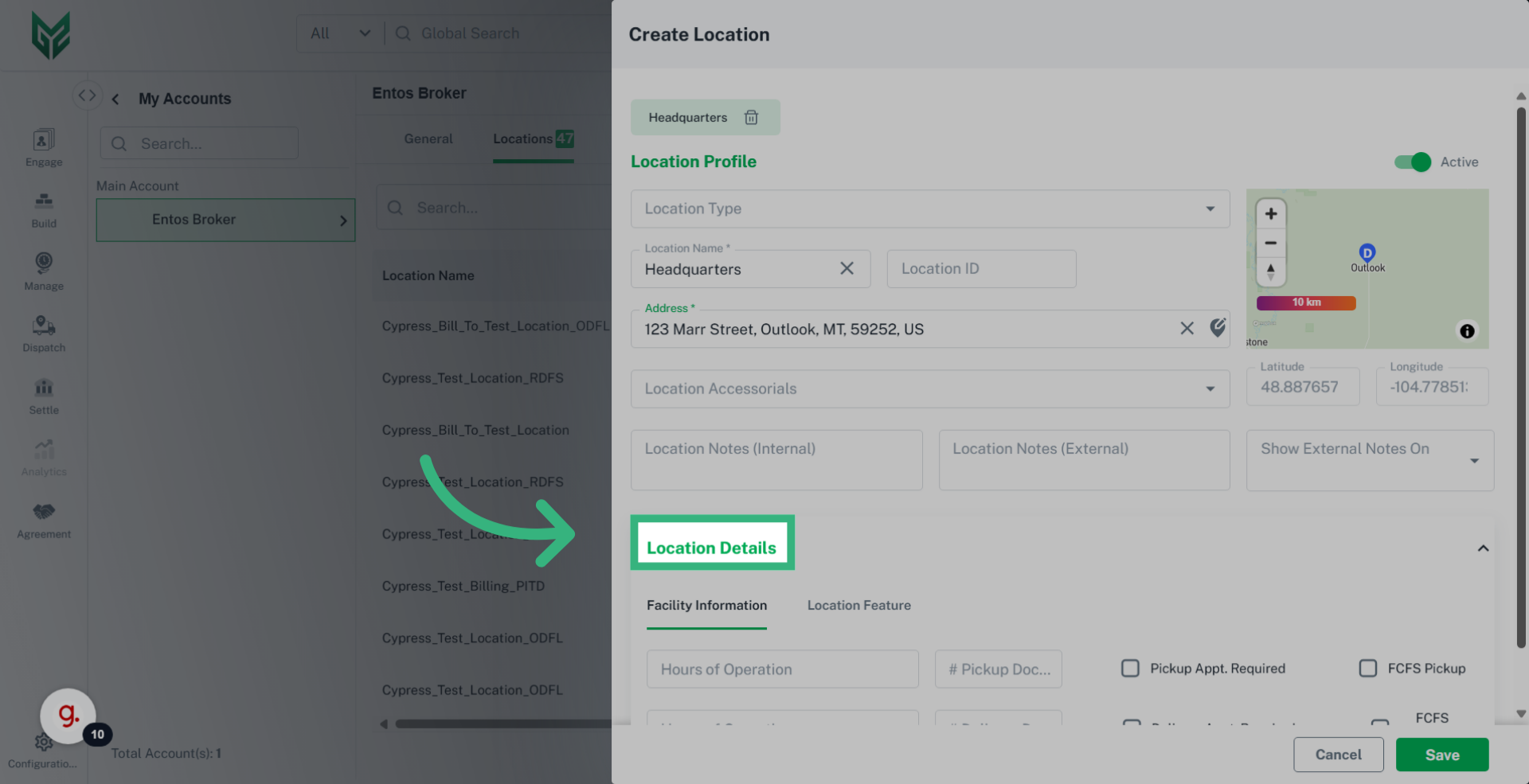Zoom in on the map
1529x784 pixels.
point(1271,214)
